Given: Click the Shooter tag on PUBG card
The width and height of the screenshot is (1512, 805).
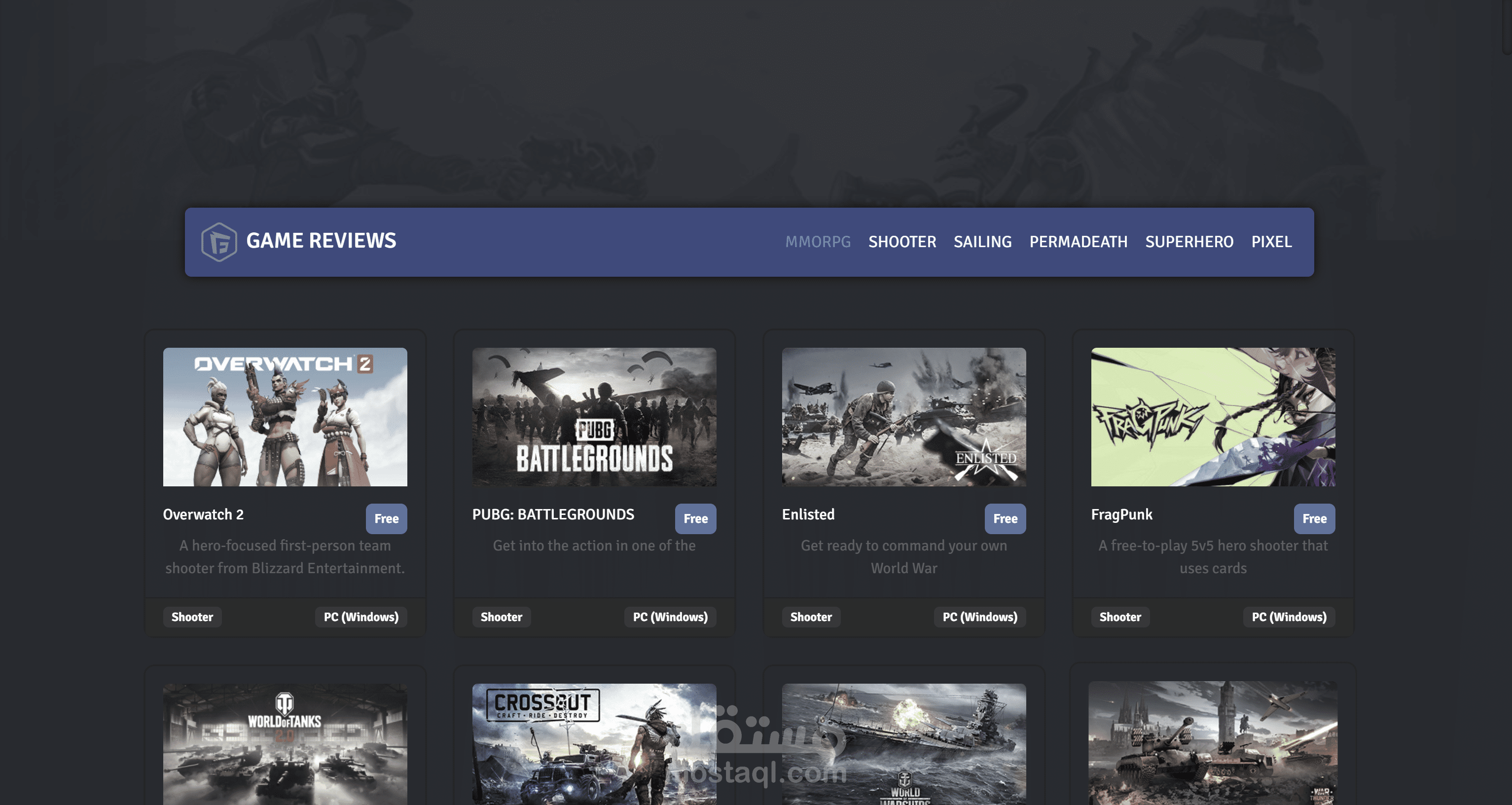Looking at the screenshot, I should 501,617.
